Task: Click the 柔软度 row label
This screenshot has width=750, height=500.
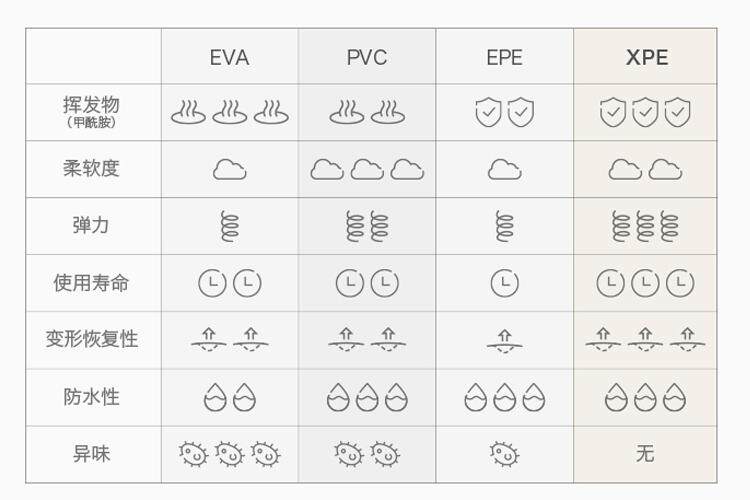Action: 91,169
